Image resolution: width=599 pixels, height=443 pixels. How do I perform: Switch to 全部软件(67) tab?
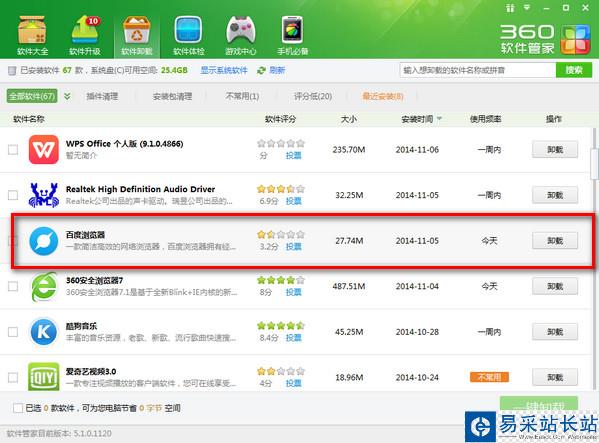point(32,96)
